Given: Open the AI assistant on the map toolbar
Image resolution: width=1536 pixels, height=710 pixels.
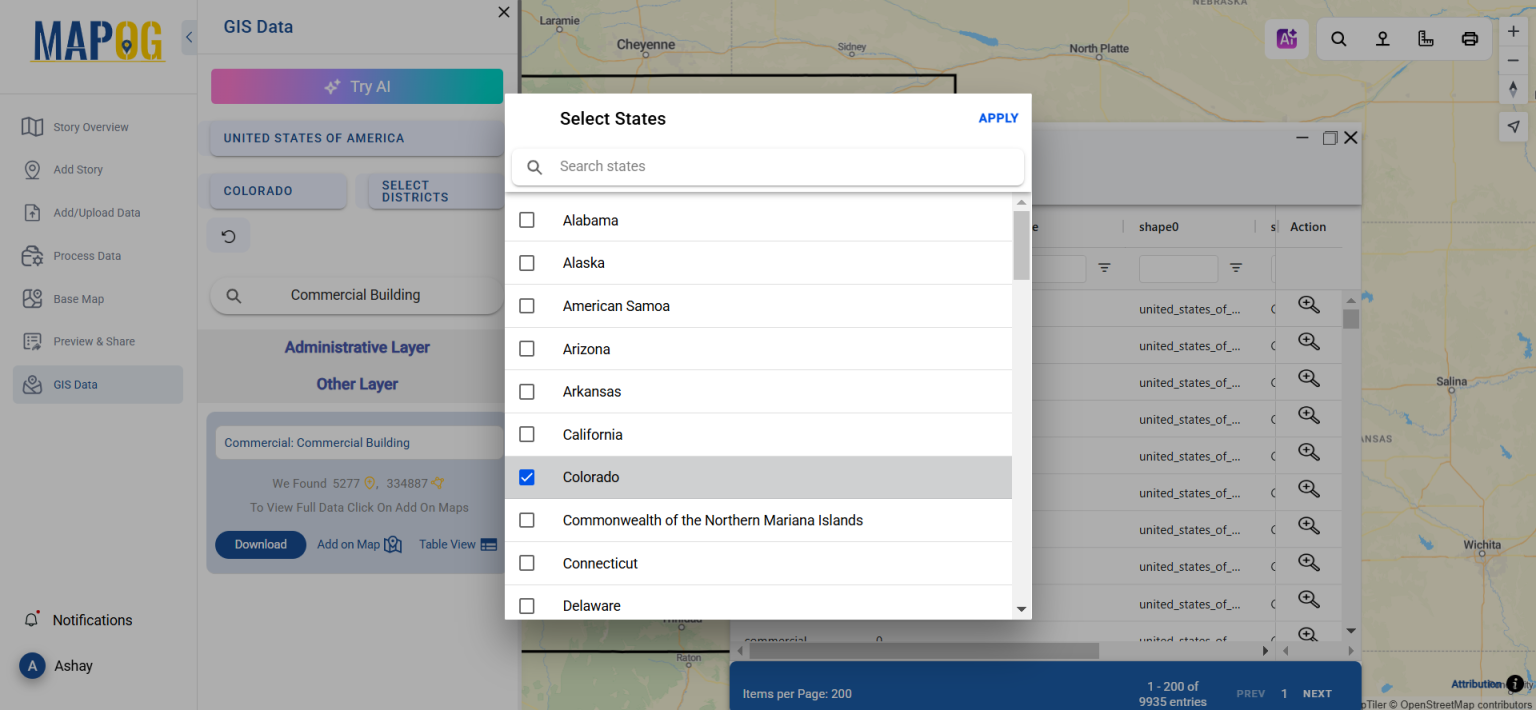Looking at the screenshot, I should 1287,38.
